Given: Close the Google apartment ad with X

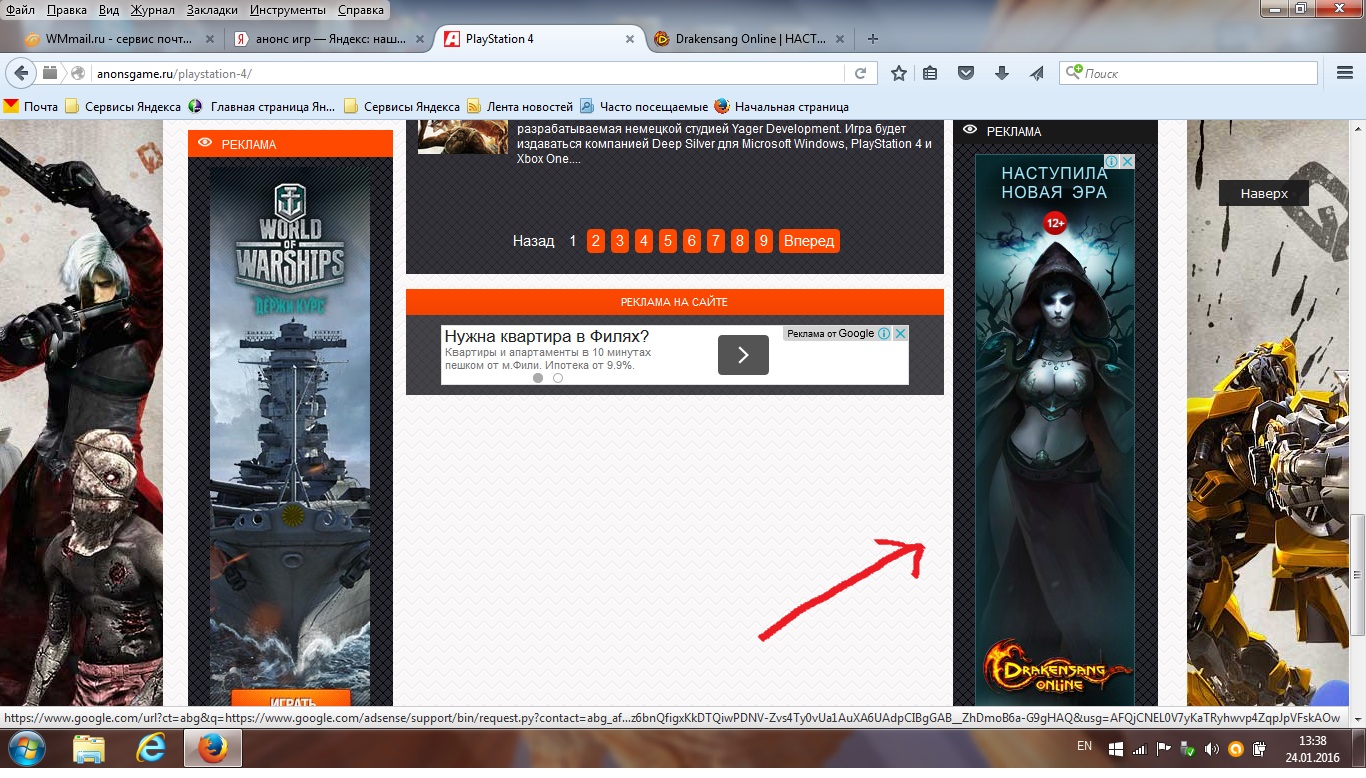Looking at the screenshot, I should click(x=900, y=334).
